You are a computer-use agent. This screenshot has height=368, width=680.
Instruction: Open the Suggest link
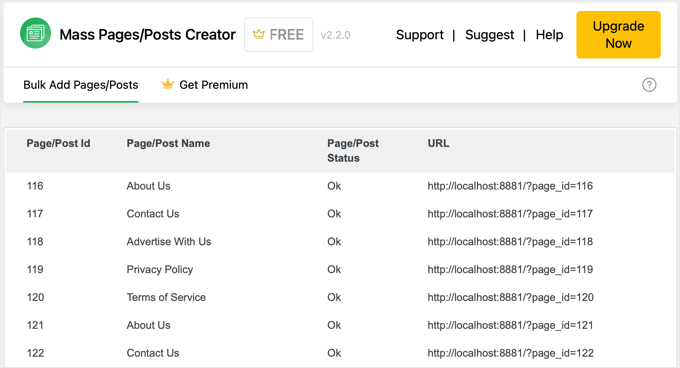coord(489,35)
